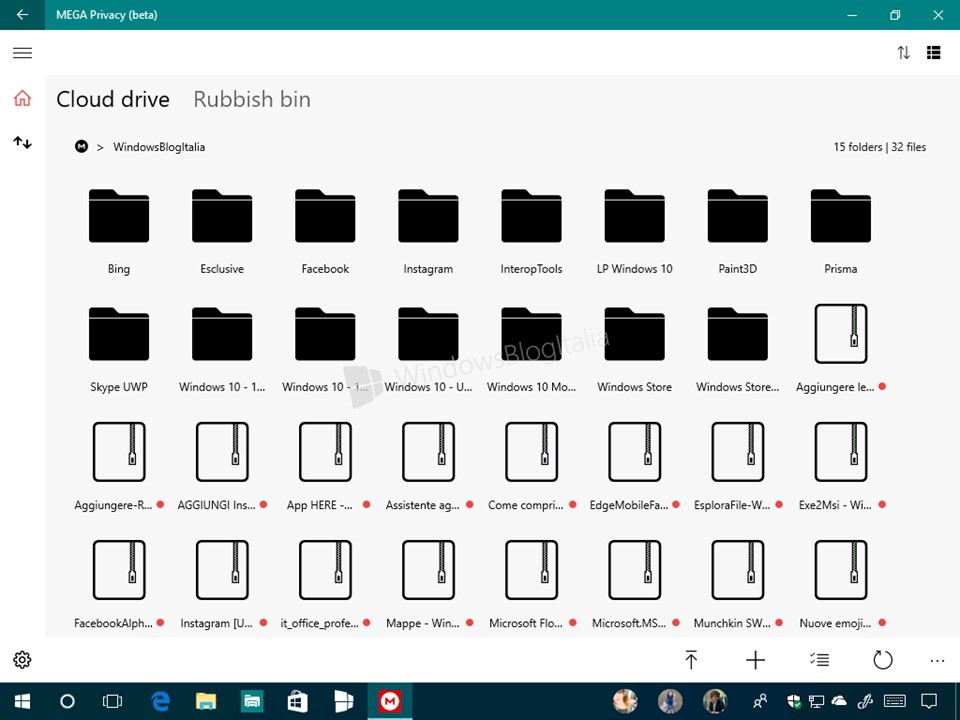
Task: Open the Facebook folder
Action: tap(325, 231)
